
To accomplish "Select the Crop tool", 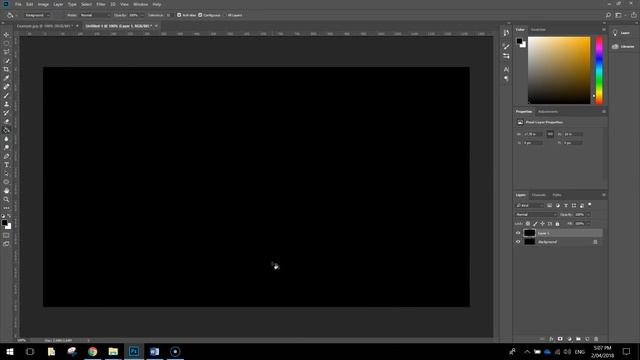I will [6, 69].
